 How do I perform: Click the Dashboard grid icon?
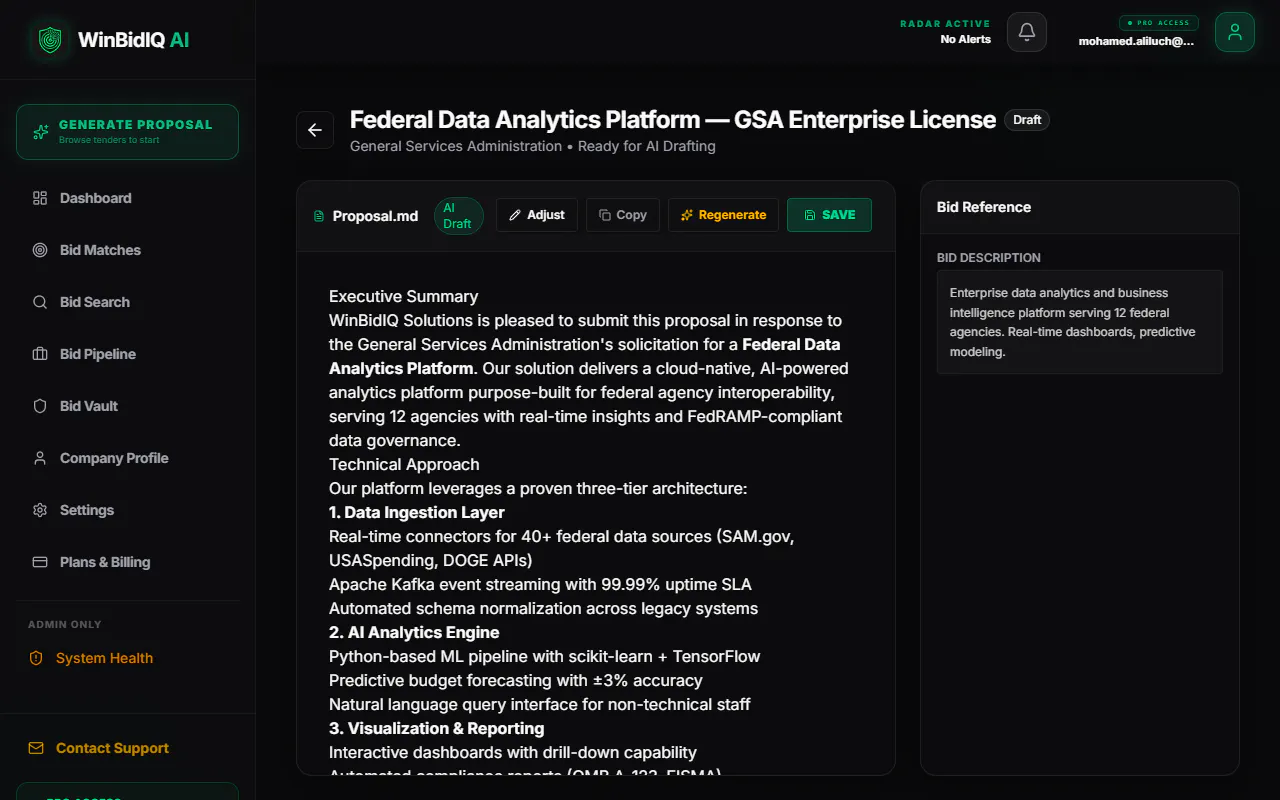click(40, 198)
